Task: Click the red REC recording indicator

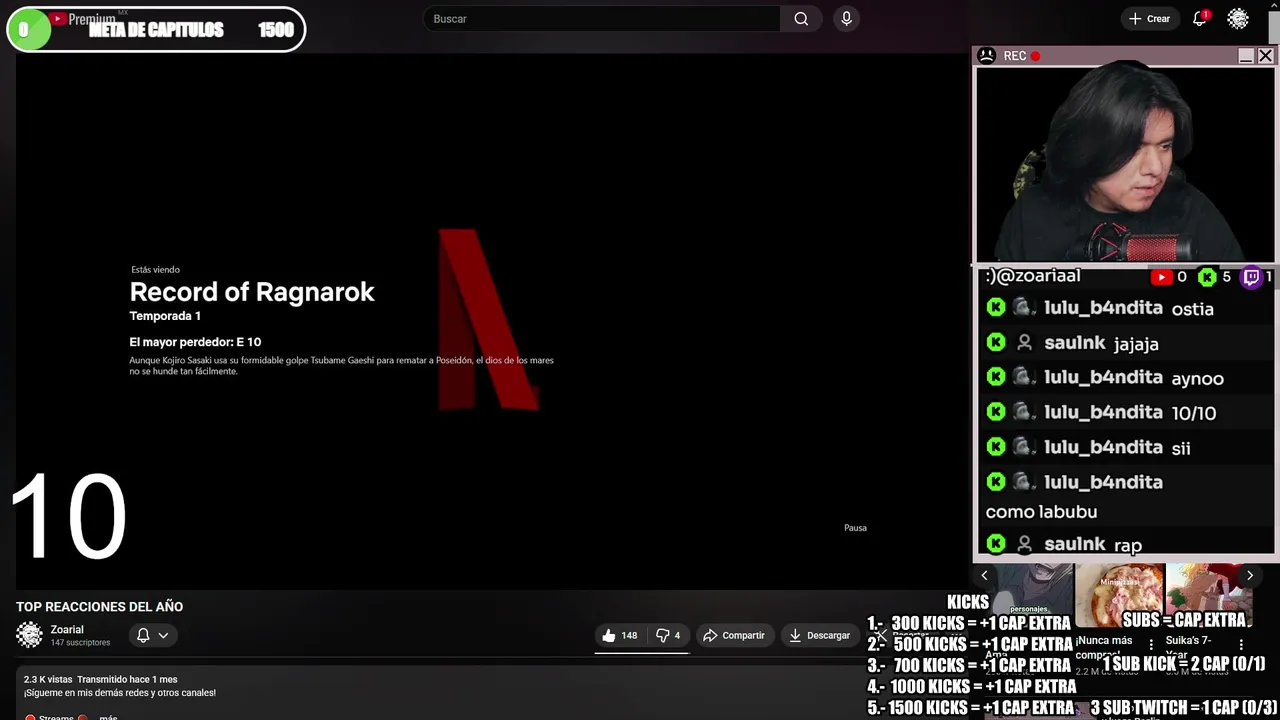Action: click(1036, 56)
